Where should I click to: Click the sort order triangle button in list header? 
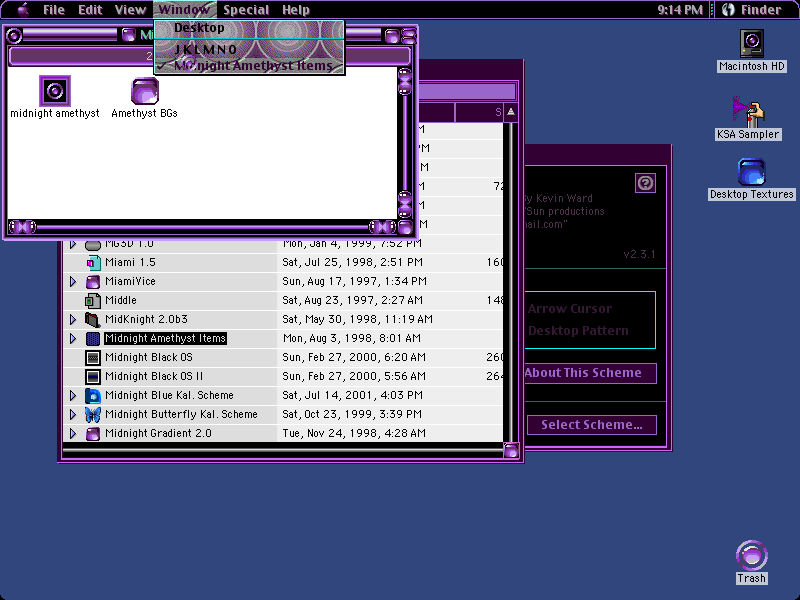point(511,112)
